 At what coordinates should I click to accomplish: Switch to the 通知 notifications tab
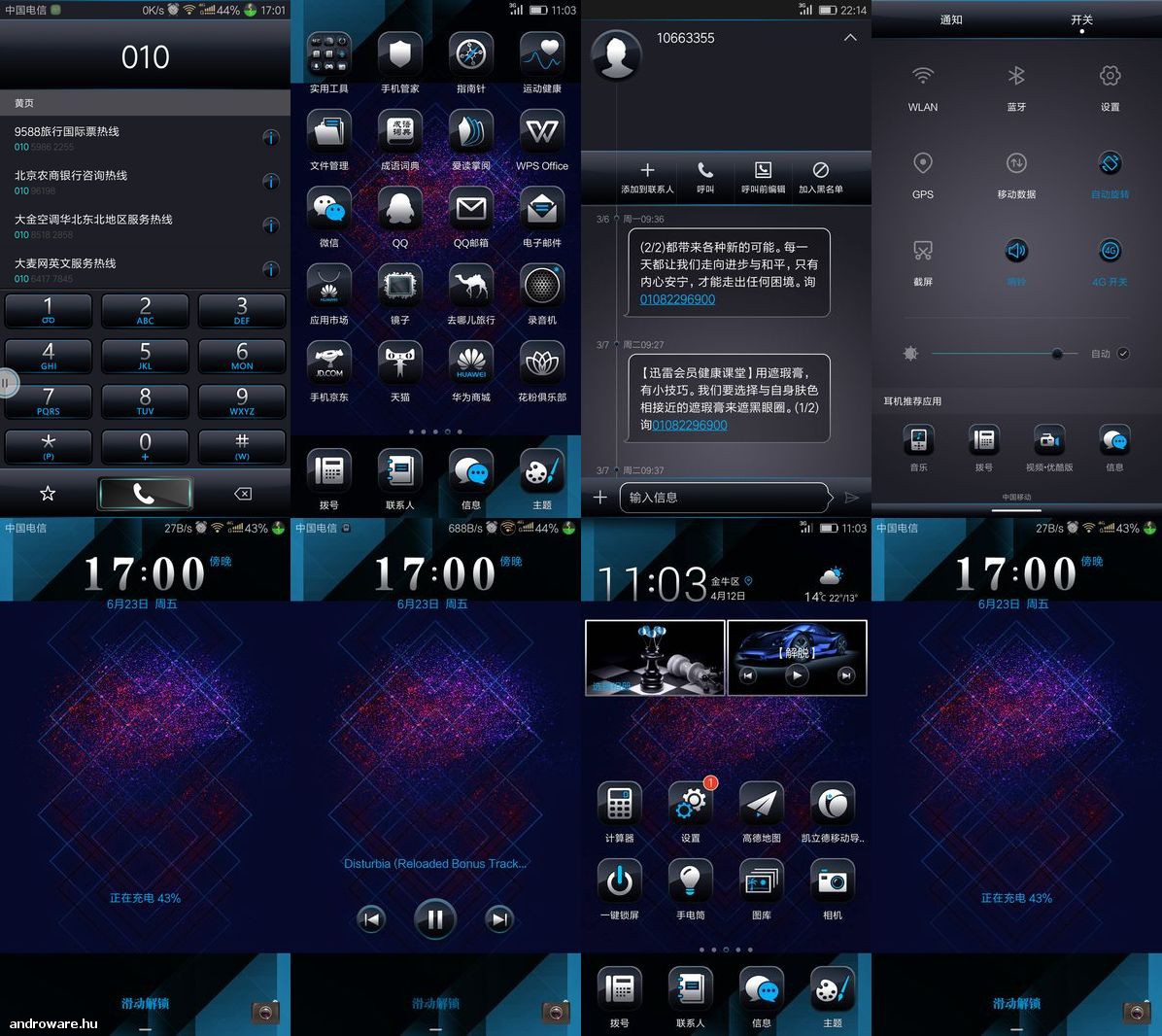click(x=951, y=20)
